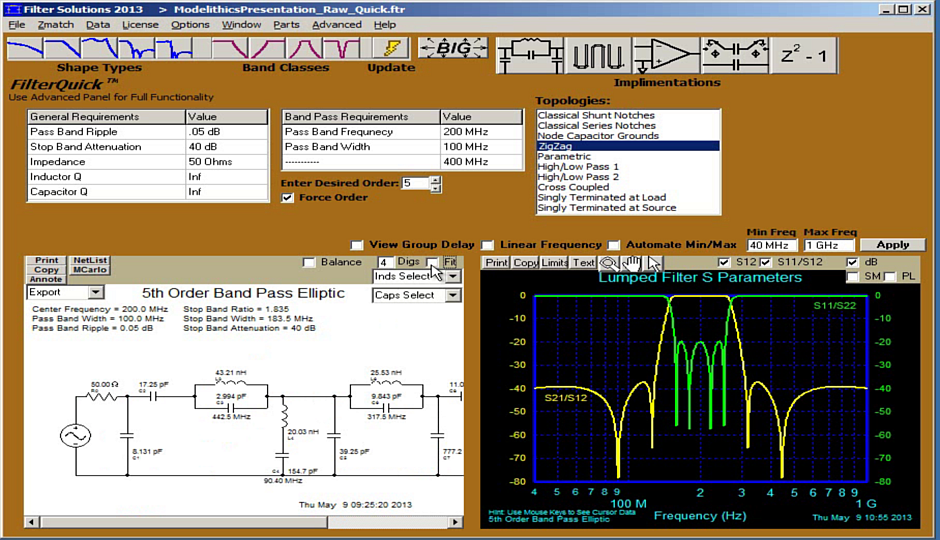Open the Options menu
The height and width of the screenshot is (540, 940).
(x=190, y=25)
